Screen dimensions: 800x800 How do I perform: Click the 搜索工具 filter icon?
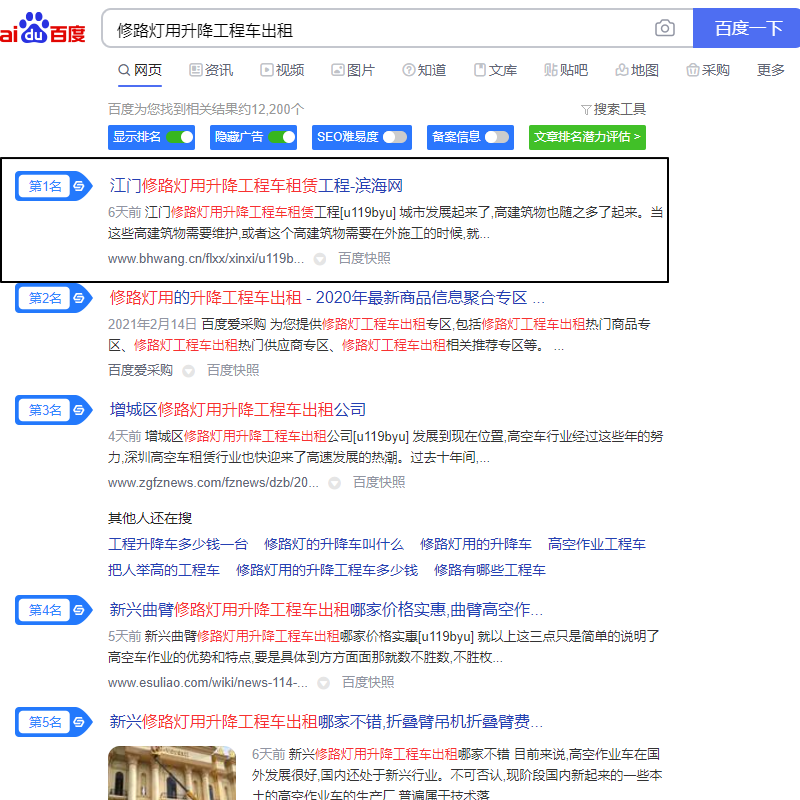(586, 110)
